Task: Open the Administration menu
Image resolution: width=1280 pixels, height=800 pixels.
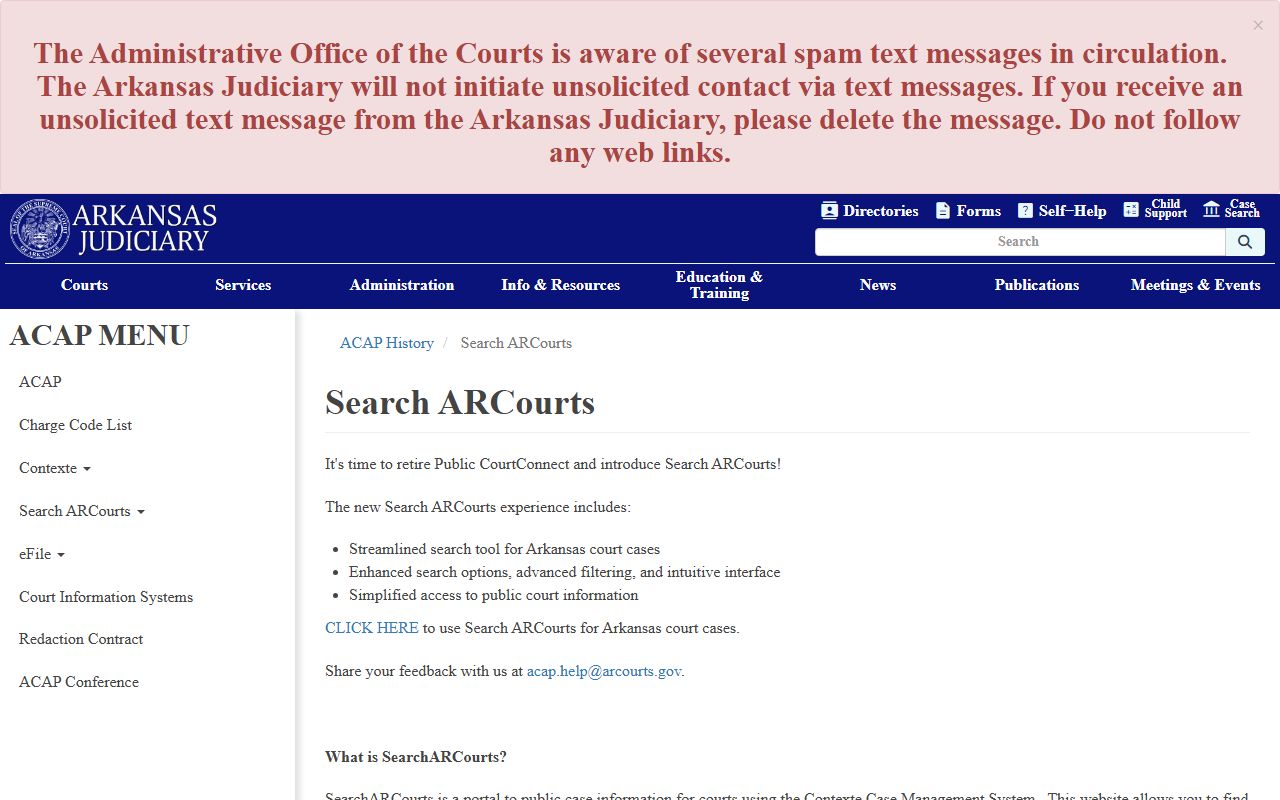Action: [x=402, y=285]
